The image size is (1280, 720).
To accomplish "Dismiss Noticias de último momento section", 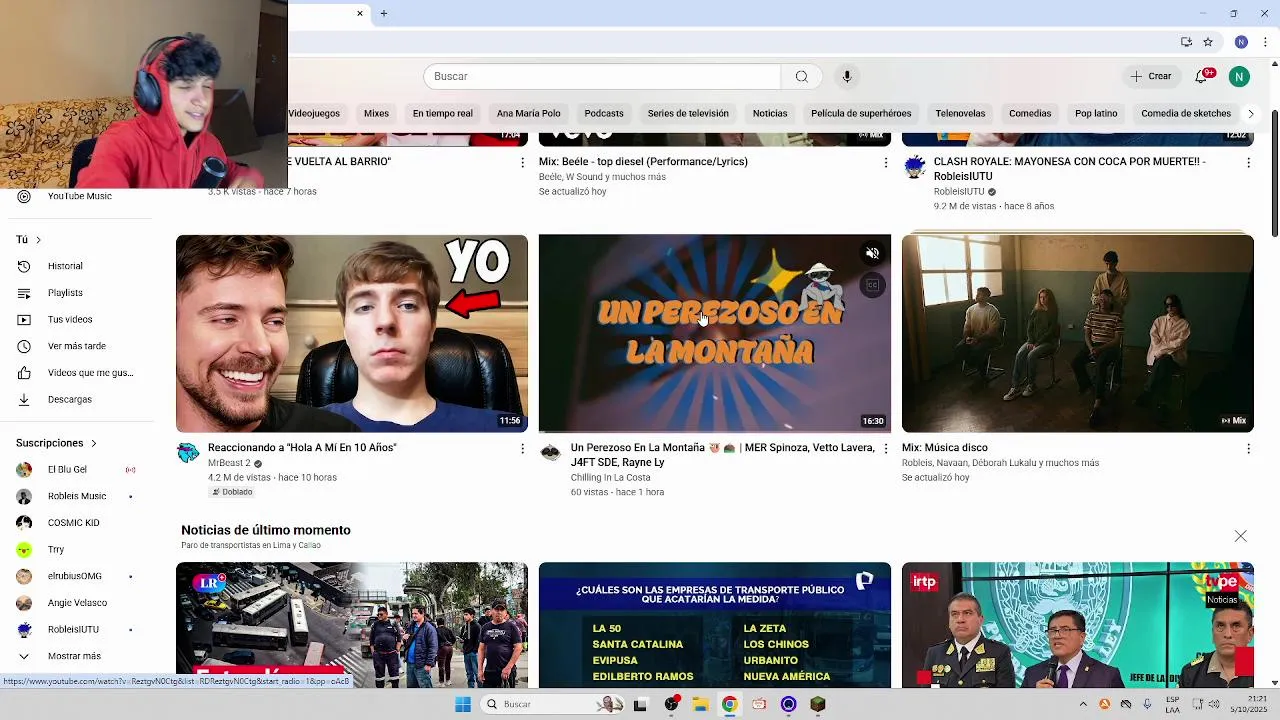I will tap(1240, 537).
